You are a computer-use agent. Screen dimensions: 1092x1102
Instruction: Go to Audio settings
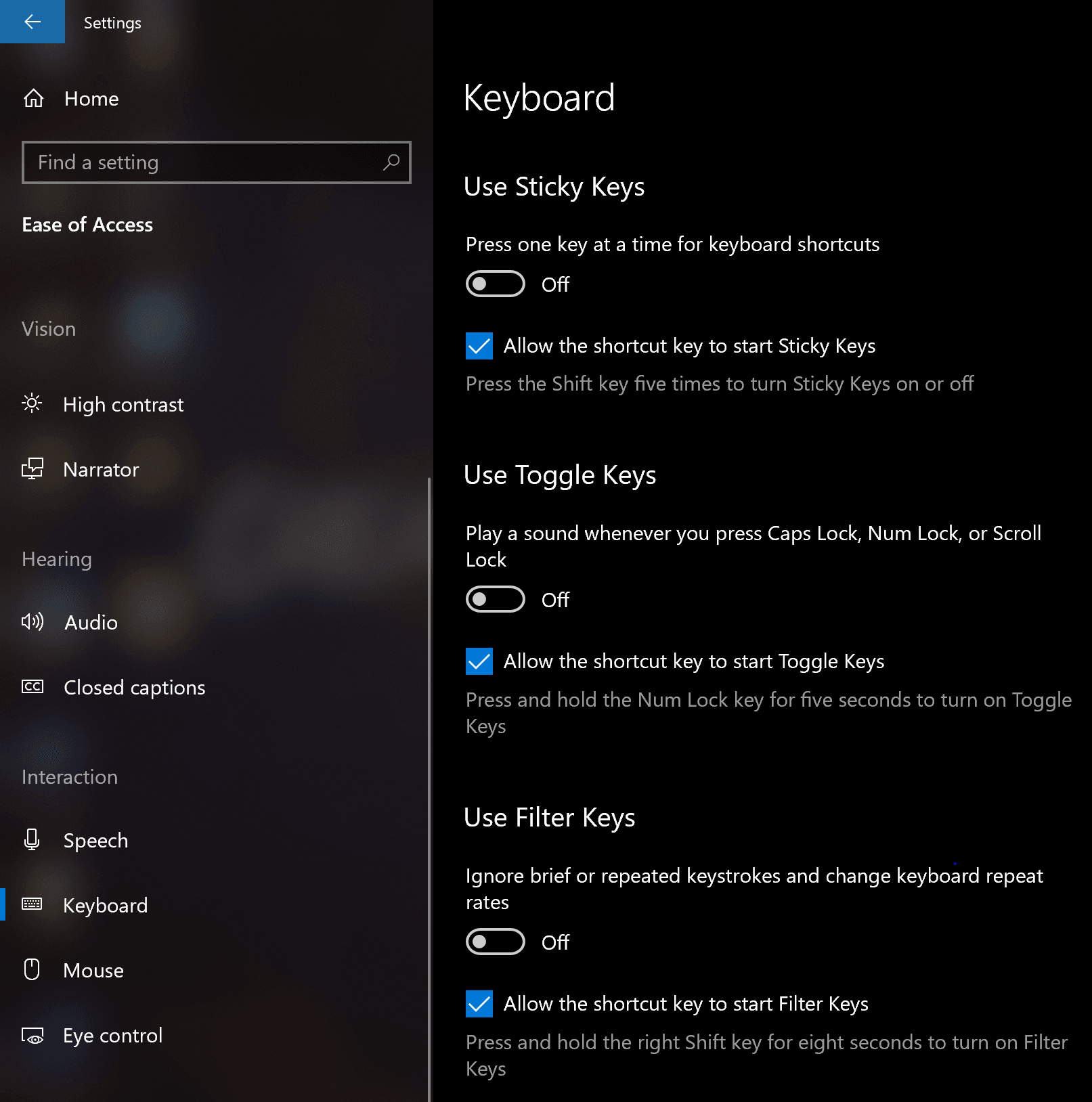click(91, 623)
